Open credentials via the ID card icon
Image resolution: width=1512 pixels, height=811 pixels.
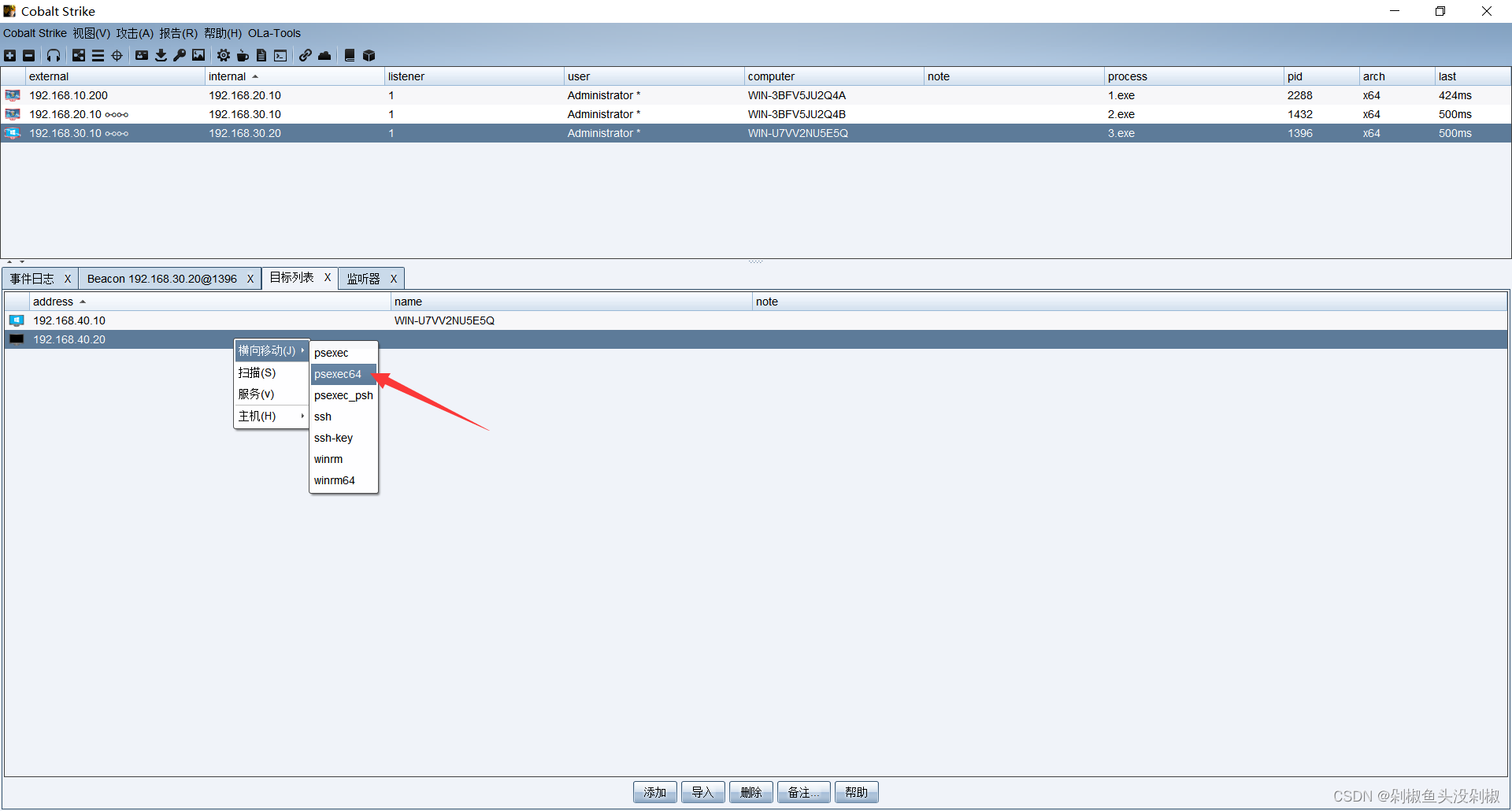point(142,55)
